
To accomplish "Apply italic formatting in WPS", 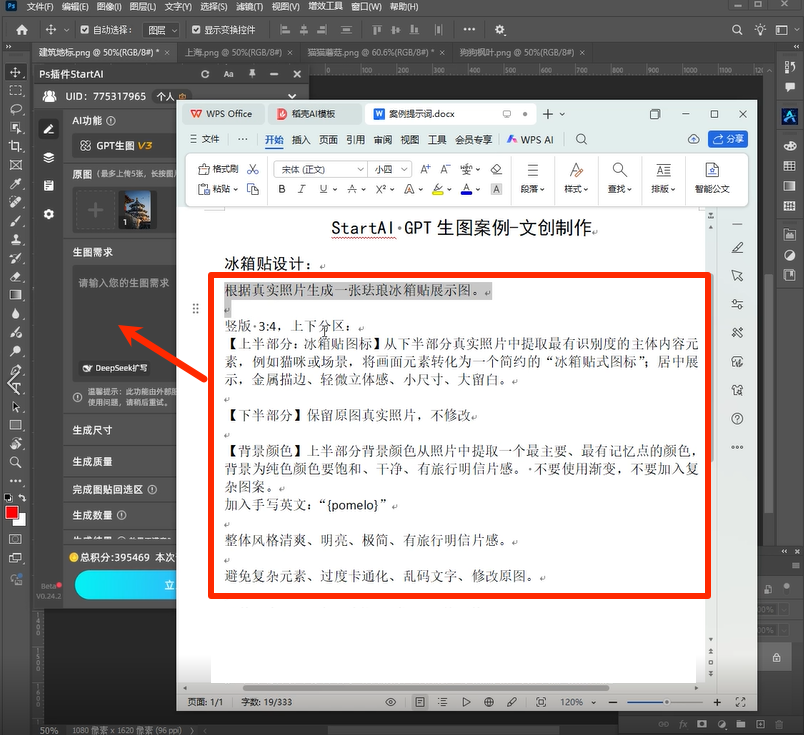I will pyautogui.click(x=302, y=189).
